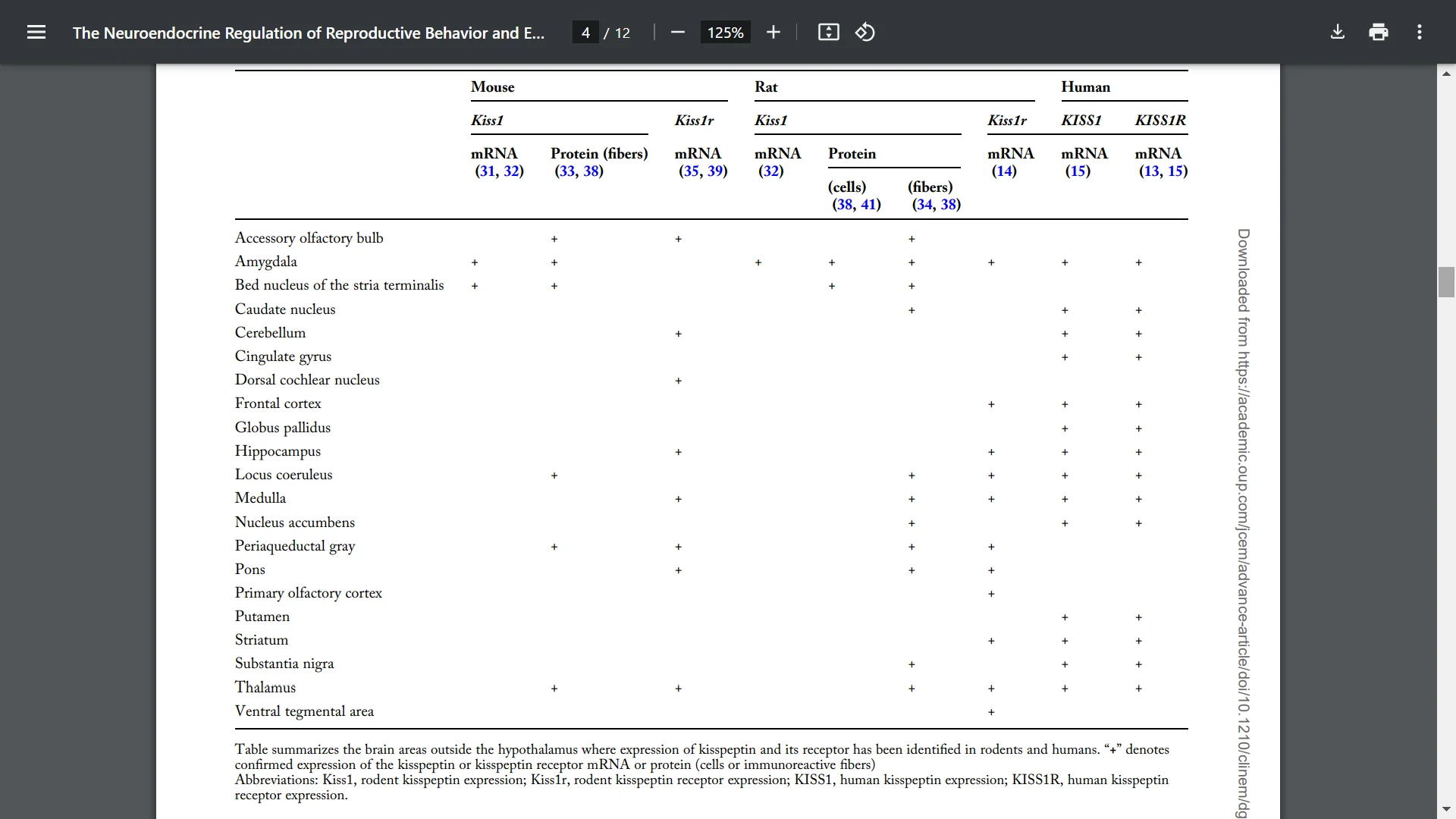Click the document title in toolbar

coord(309,33)
